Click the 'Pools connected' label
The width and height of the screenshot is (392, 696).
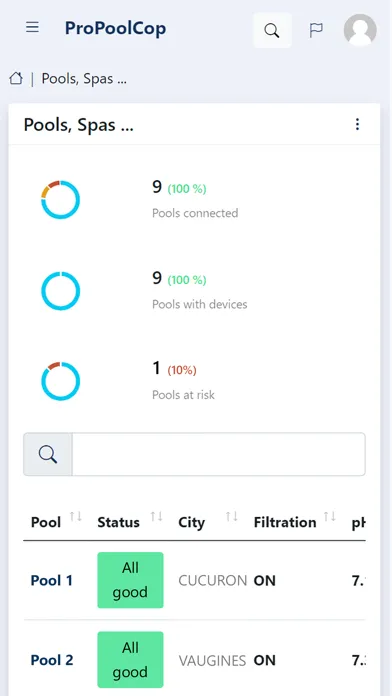point(195,213)
